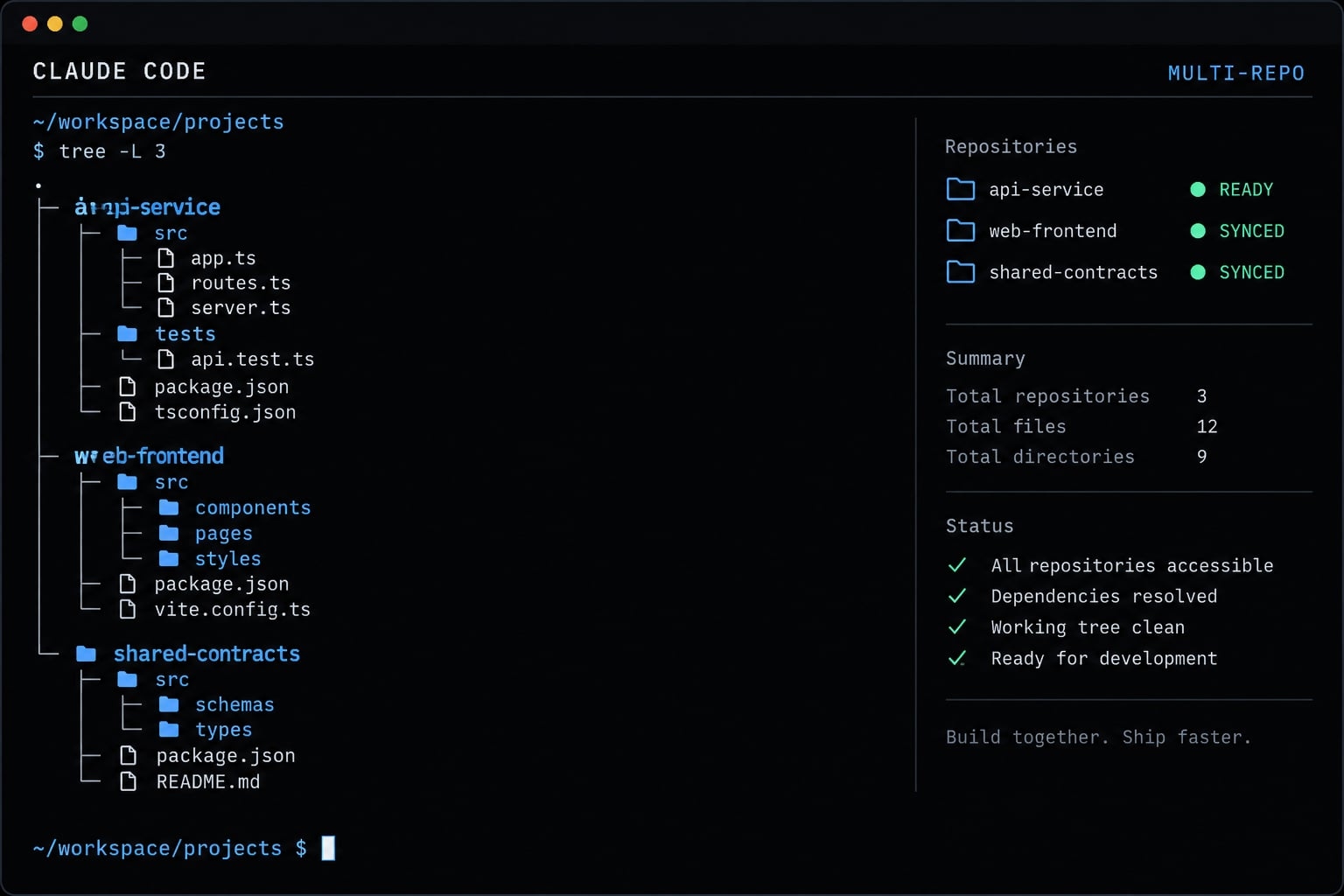Select the server.ts file name
The image size is (1344, 896).
(241, 308)
